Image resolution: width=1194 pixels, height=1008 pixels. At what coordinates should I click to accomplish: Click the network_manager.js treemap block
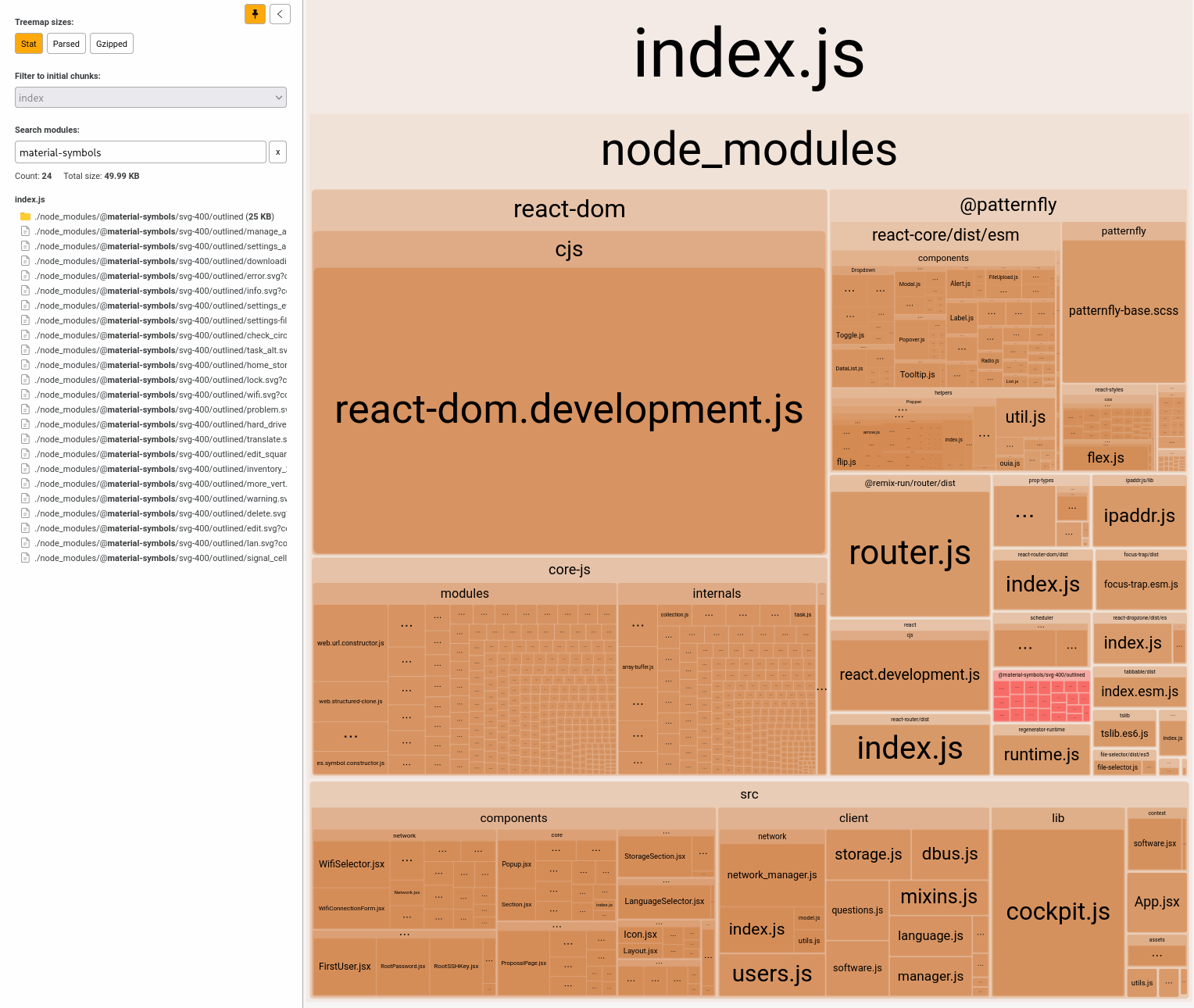coord(772,875)
